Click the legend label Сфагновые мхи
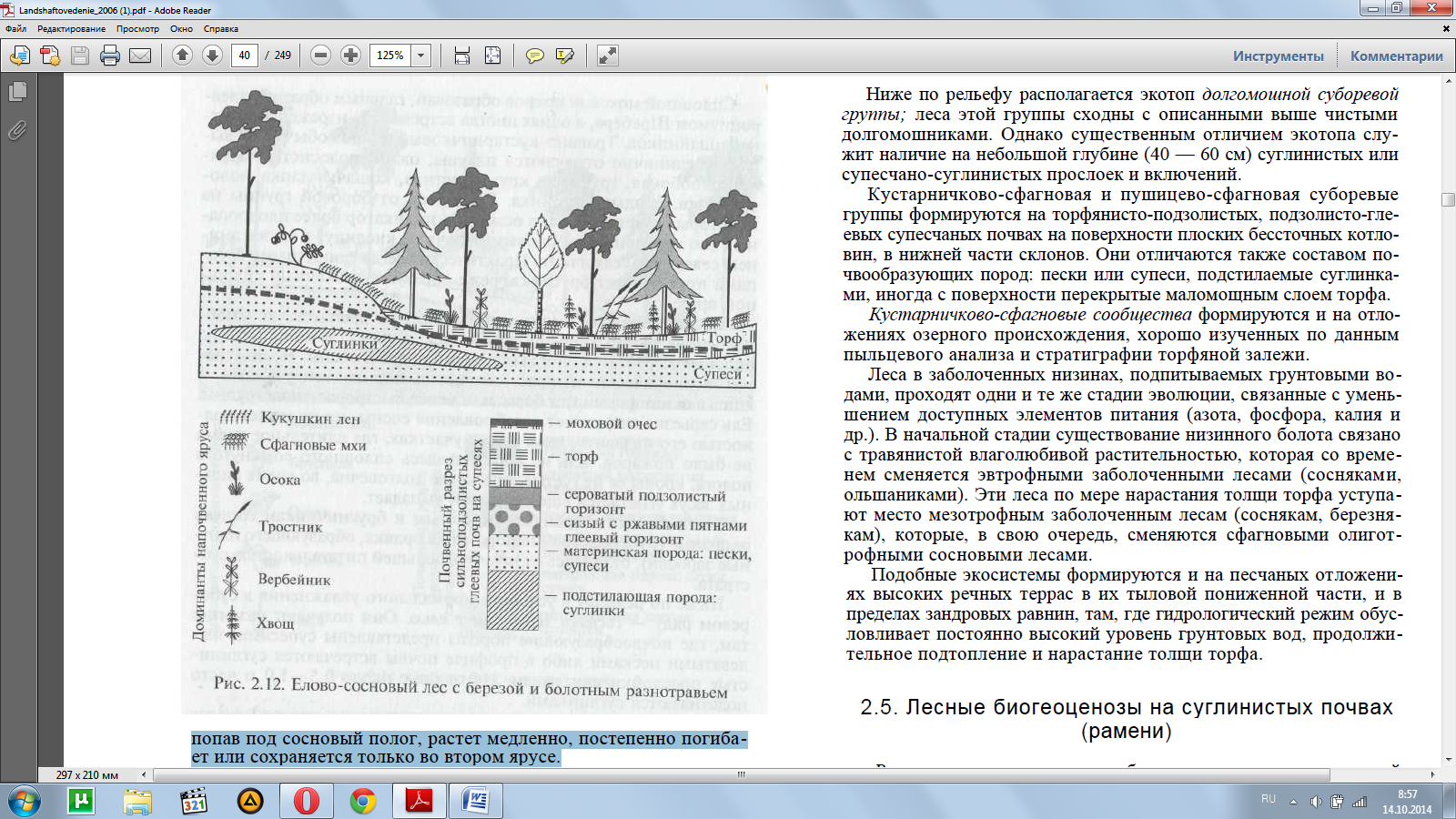This screenshot has width=1456, height=819. coord(313,445)
